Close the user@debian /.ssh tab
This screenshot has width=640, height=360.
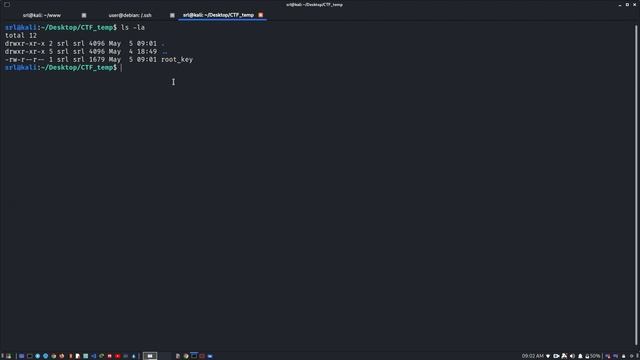pos(172,15)
